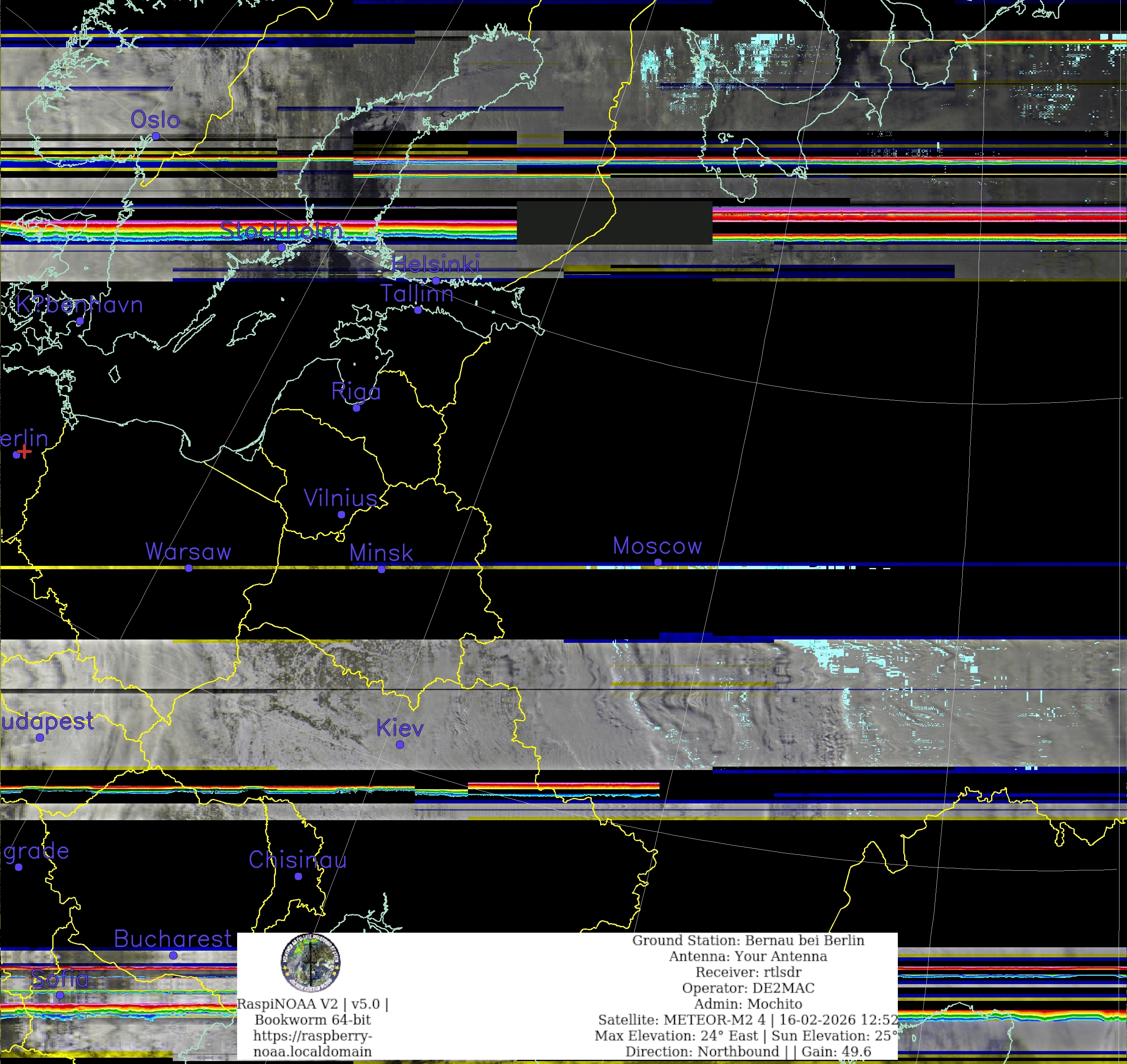Click the Kiev city dot marker
This screenshot has height=1064, width=1127.
pyautogui.click(x=400, y=745)
